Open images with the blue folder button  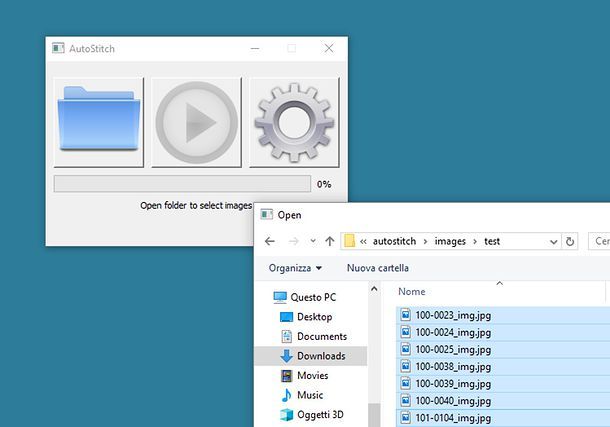point(99,122)
